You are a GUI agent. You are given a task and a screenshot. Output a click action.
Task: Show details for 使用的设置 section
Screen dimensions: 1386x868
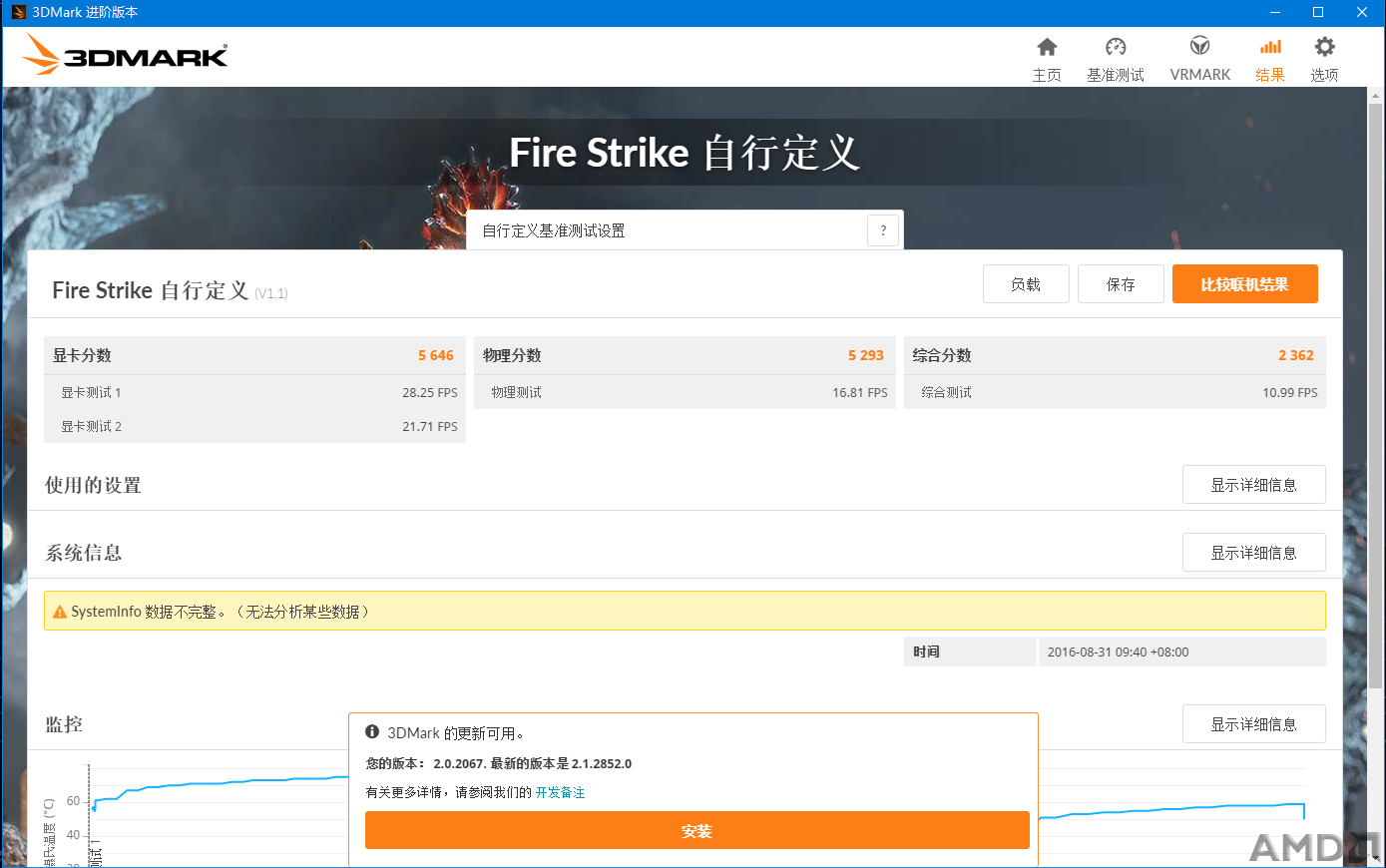tap(1254, 485)
